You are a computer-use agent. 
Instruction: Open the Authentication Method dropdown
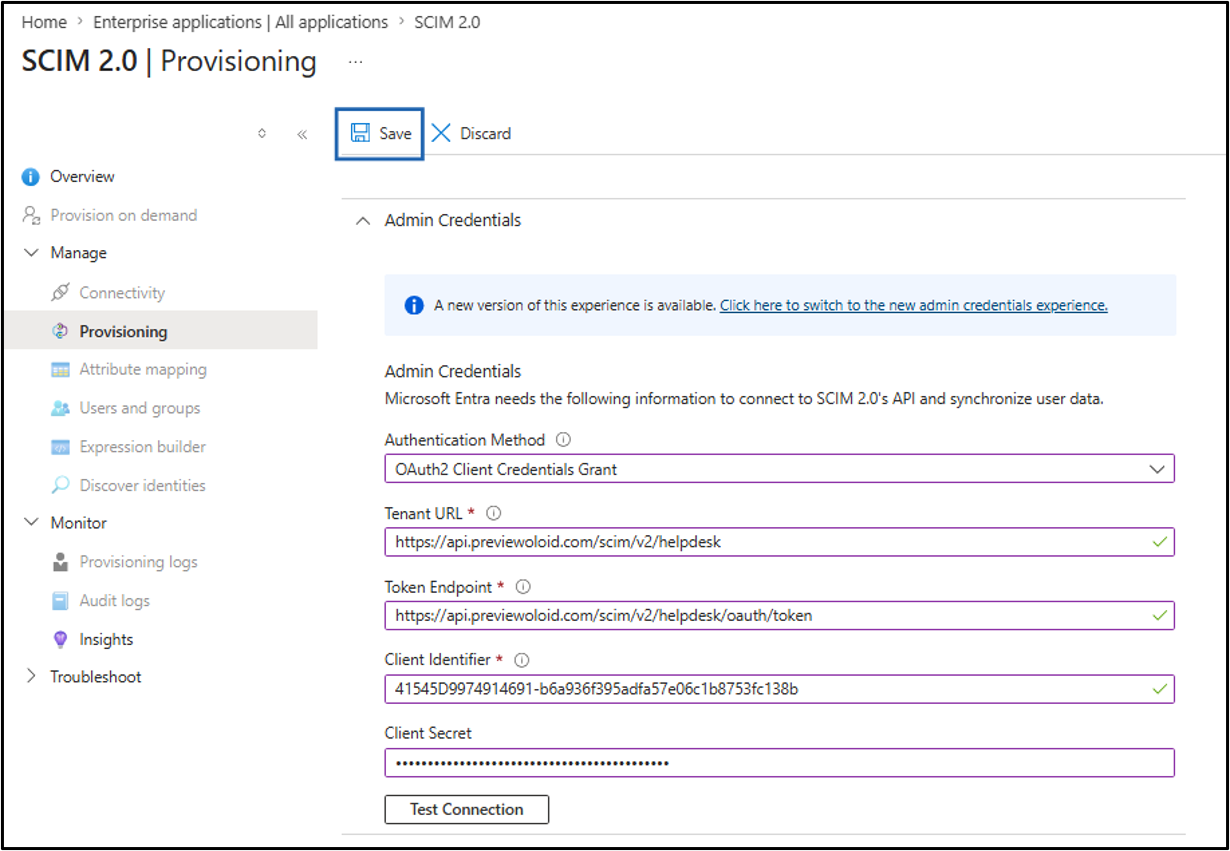pos(780,469)
